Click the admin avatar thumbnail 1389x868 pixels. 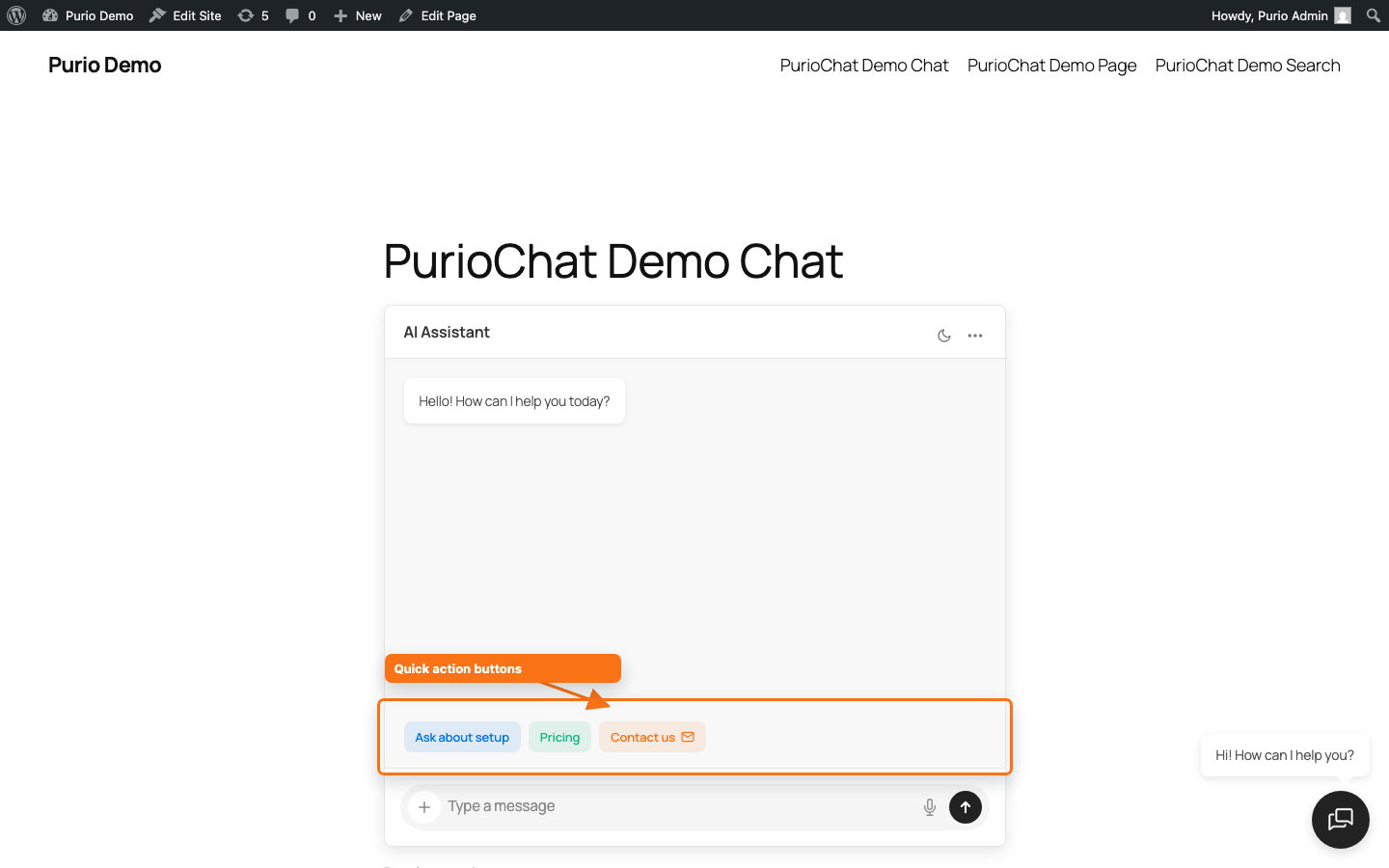pyautogui.click(x=1343, y=15)
